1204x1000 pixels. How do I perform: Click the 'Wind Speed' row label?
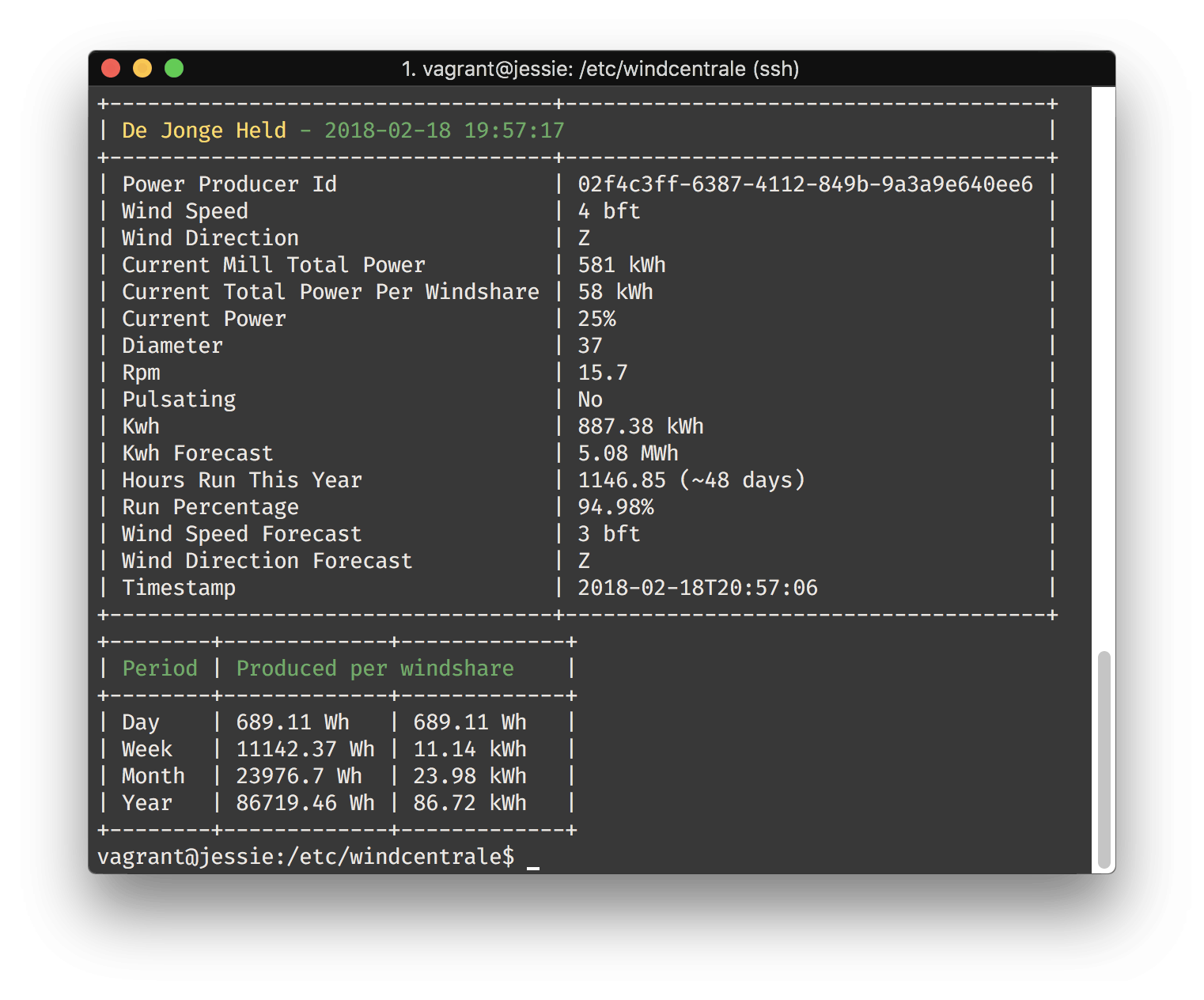[185, 211]
